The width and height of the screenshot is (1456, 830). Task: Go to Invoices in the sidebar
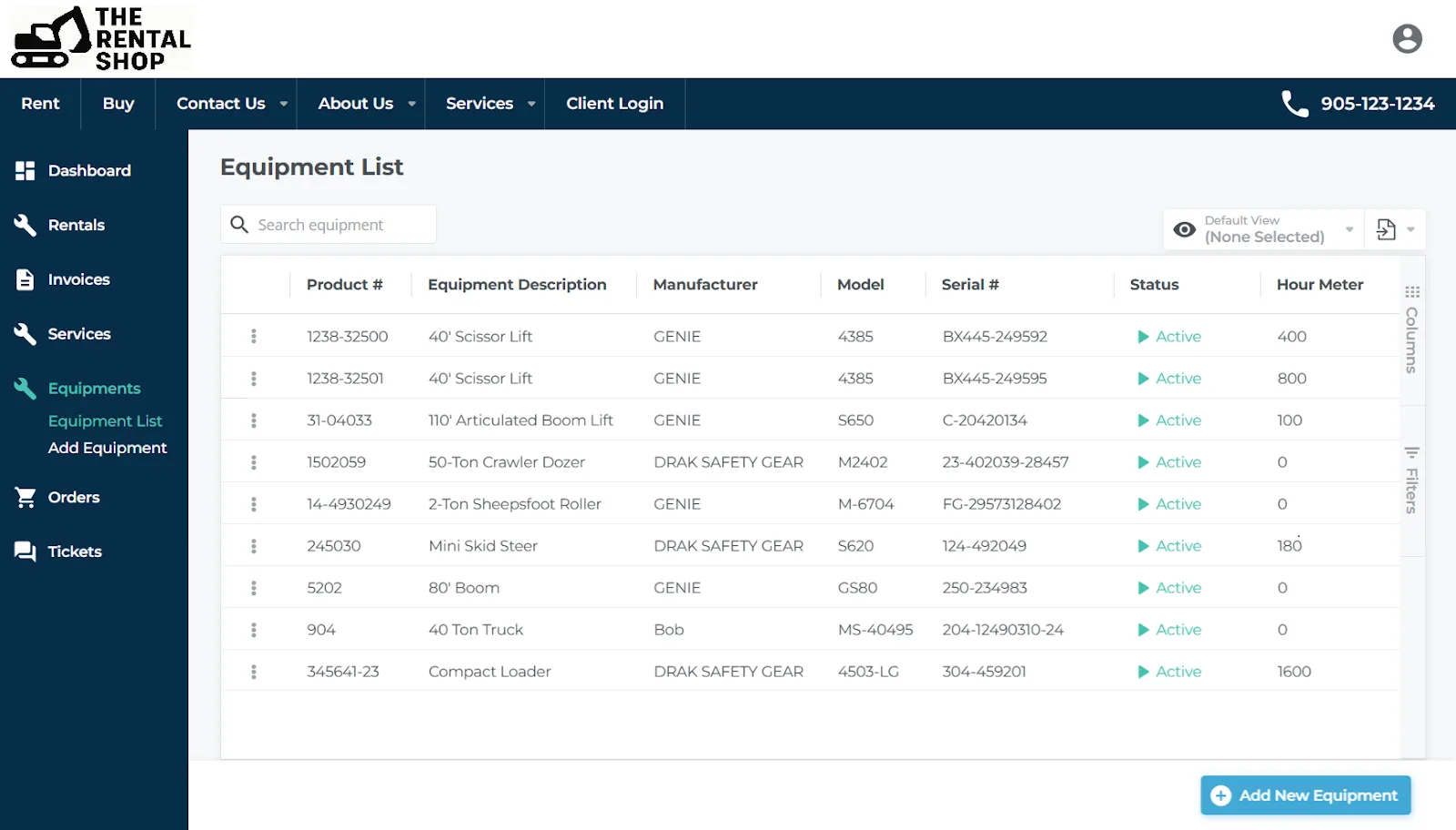point(78,279)
